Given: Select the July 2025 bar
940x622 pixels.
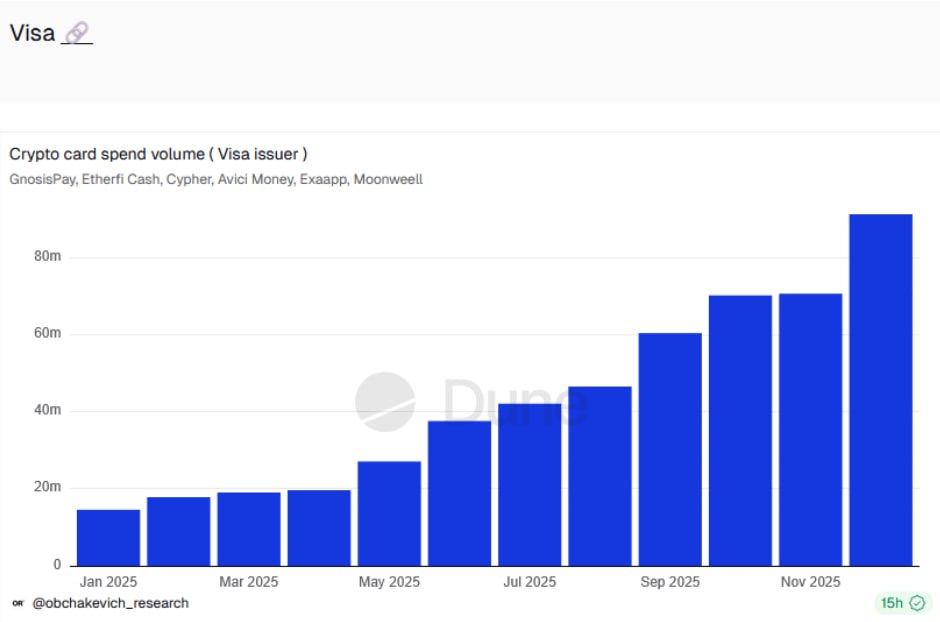Looking at the screenshot, I should coord(529,485).
